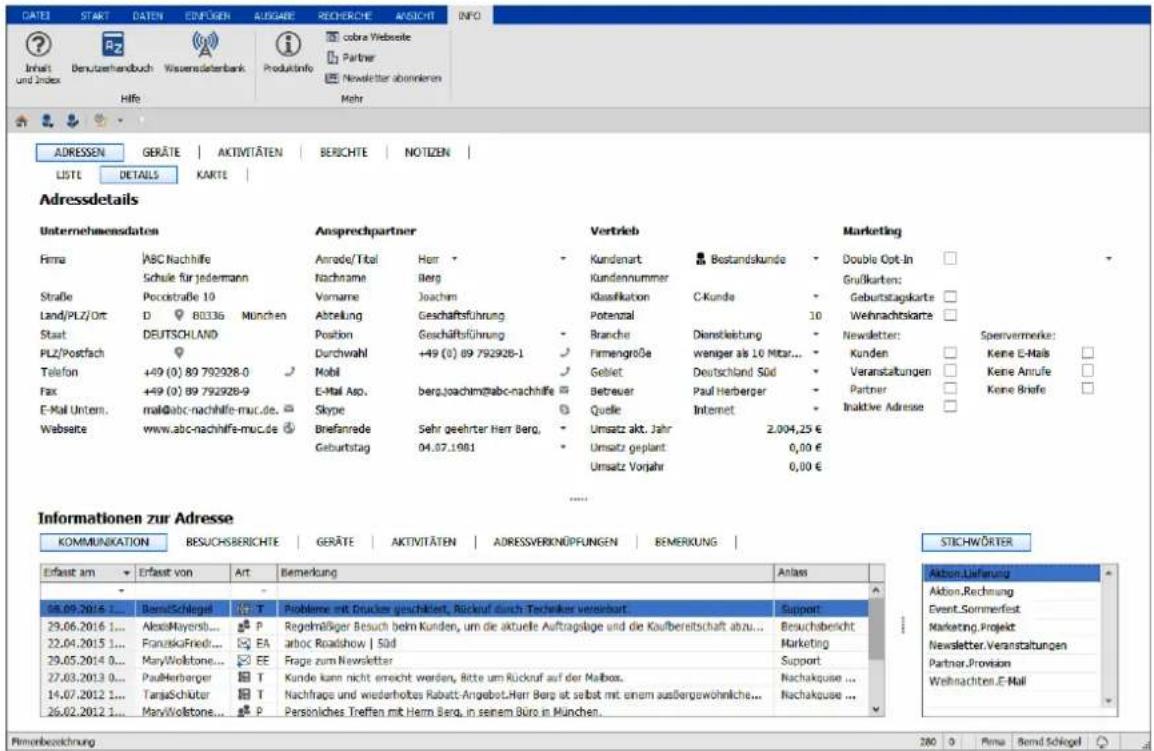
Task: Enable Weihnachtskarte checkbox
Action: (x=950, y=315)
